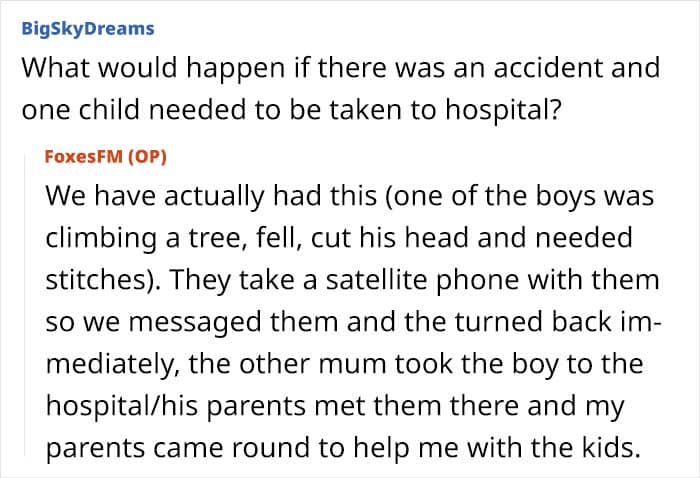Click the word "mediately," in the reply
This screenshot has width=700, height=478.
113,364
